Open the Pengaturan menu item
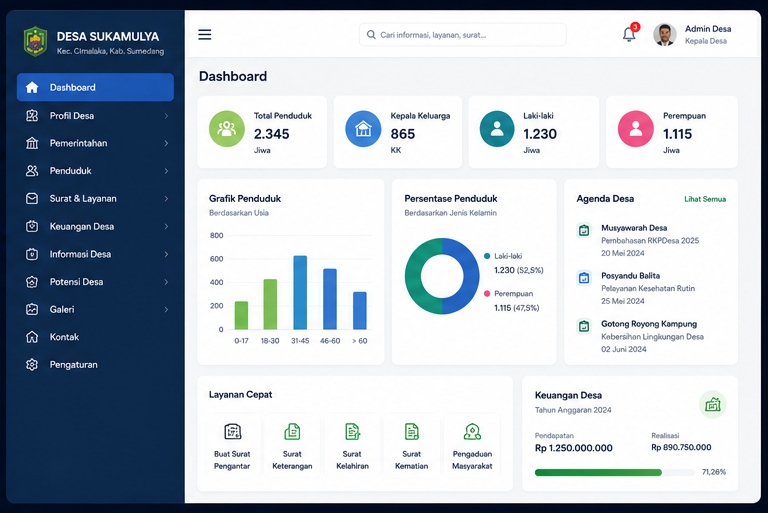 (x=96, y=365)
